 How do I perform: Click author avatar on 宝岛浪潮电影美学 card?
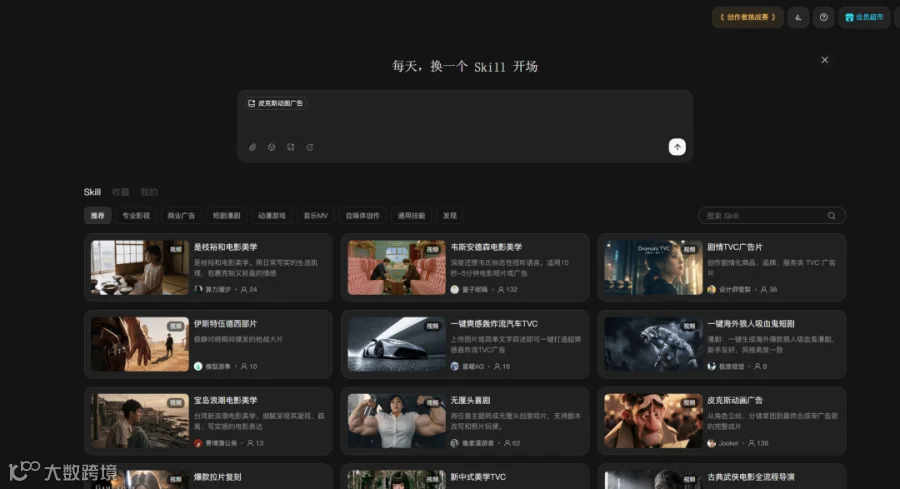pyautogui.click(x=198, y=443)
